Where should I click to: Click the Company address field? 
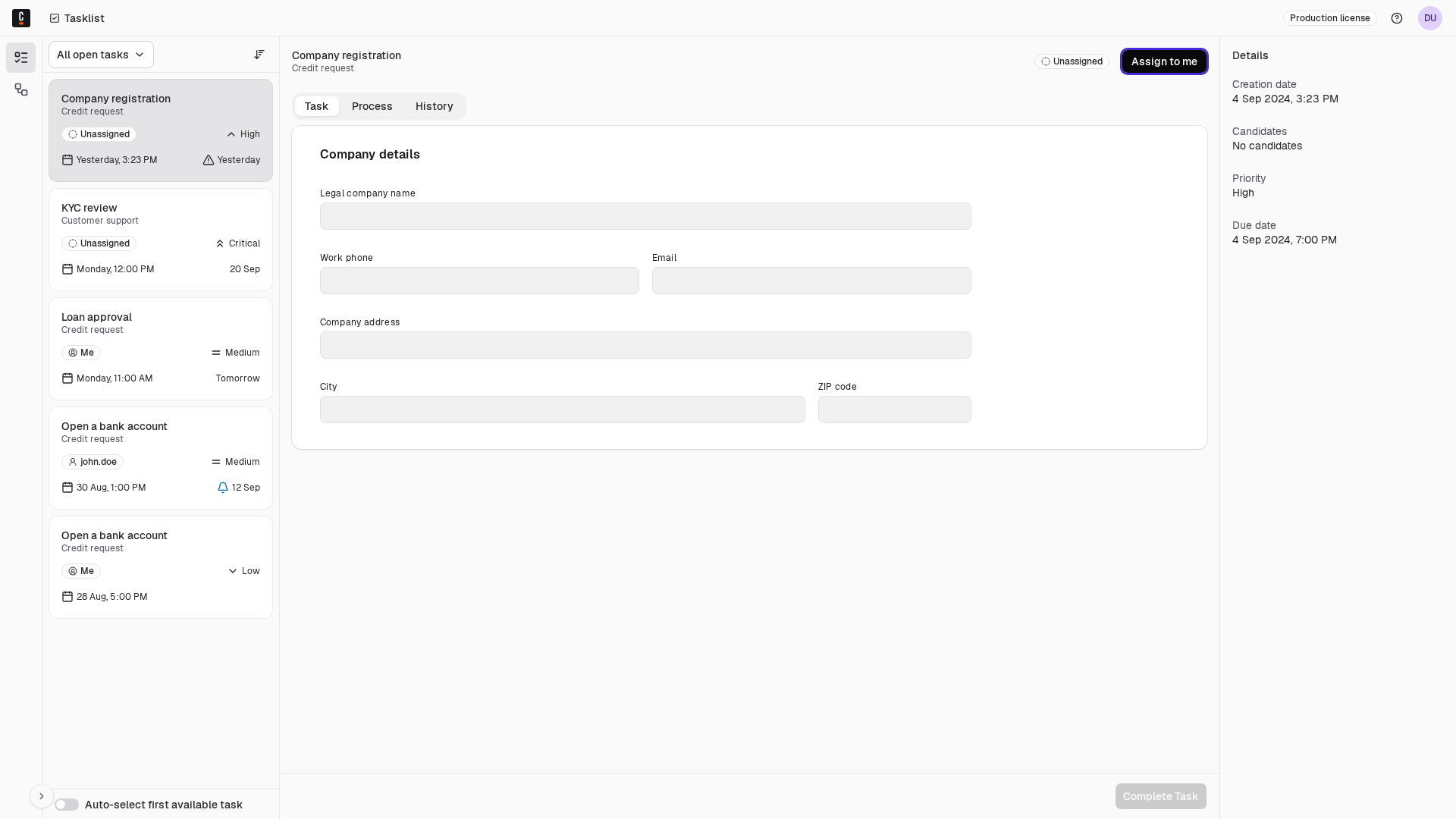tap(645, 345)
